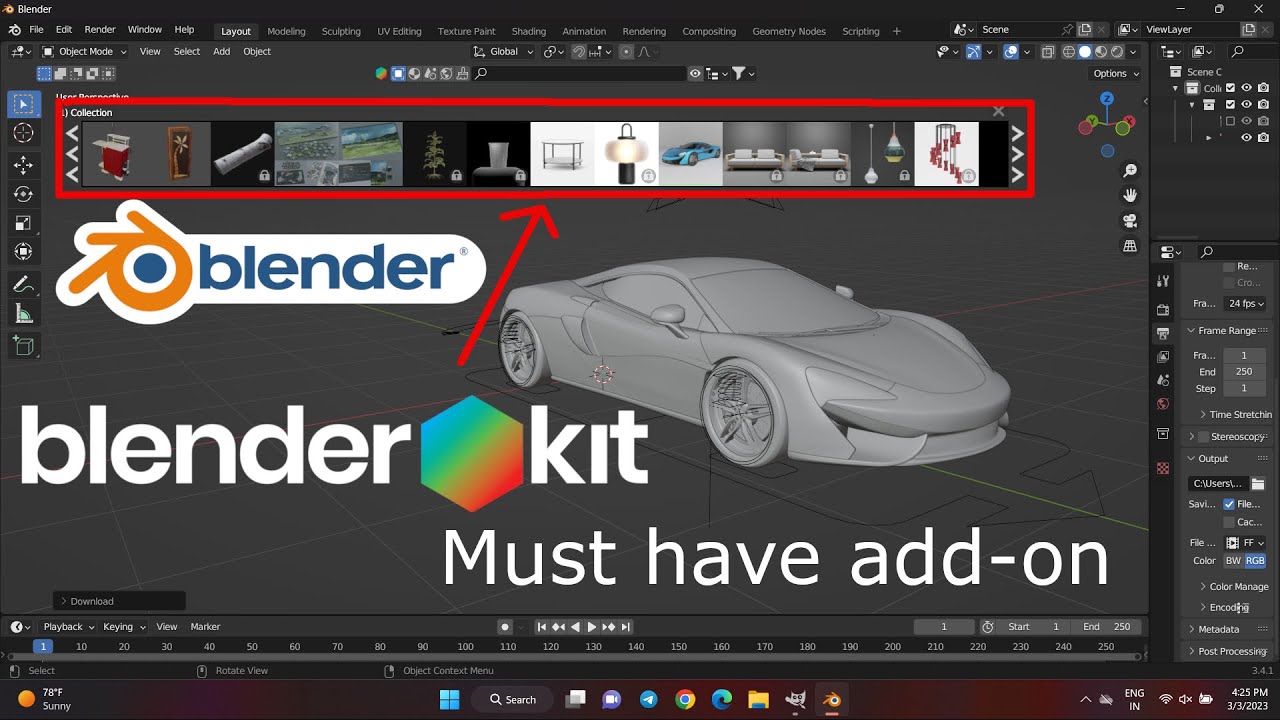Uncheck File Extensions checkbox
Image resolution: width=1280 pixels, height=720 pixels.
point(1229,504)
